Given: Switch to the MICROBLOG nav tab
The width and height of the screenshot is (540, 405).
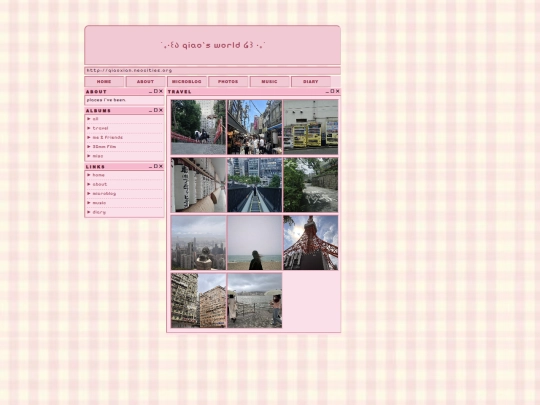Looking at the screenshot, I should (x=187, y=82).
